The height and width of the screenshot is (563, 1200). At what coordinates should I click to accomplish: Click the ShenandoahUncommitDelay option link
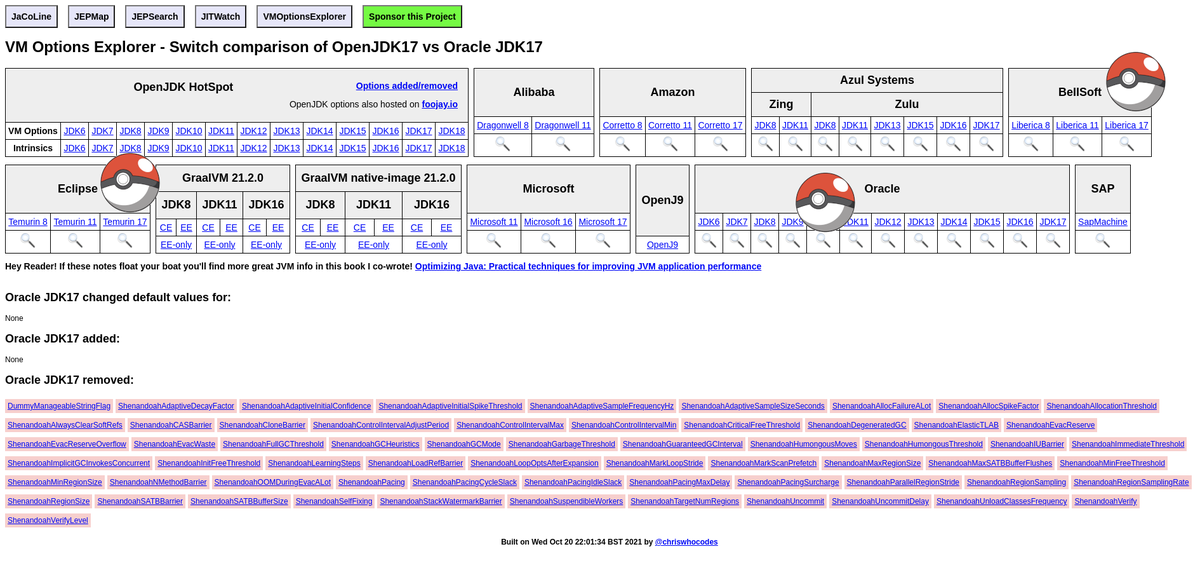880,501
